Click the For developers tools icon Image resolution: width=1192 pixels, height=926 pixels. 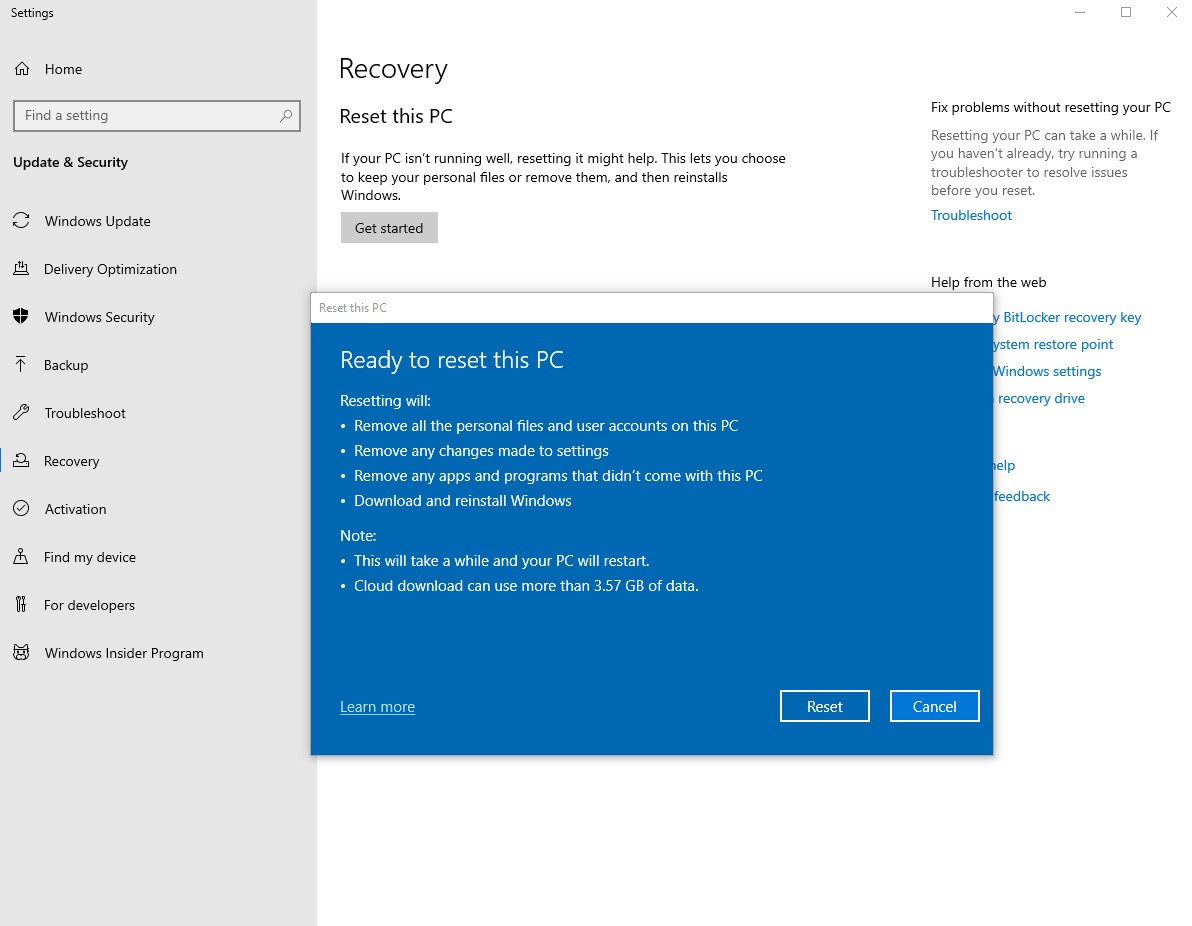[x=21, y=605]
